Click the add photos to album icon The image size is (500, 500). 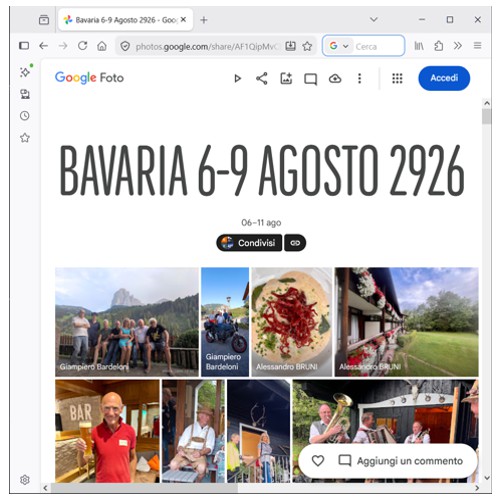pos(286,79)
